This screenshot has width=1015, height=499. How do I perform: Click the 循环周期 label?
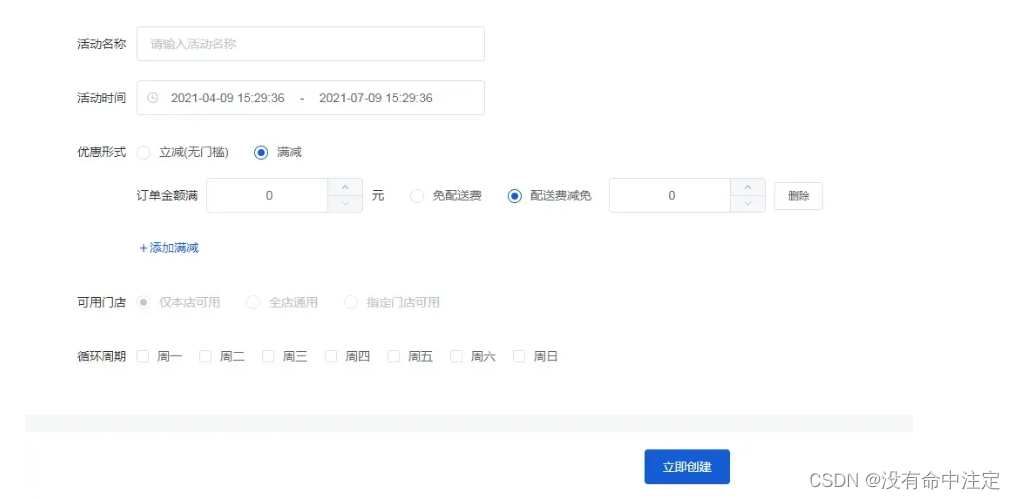click(102, 356)
